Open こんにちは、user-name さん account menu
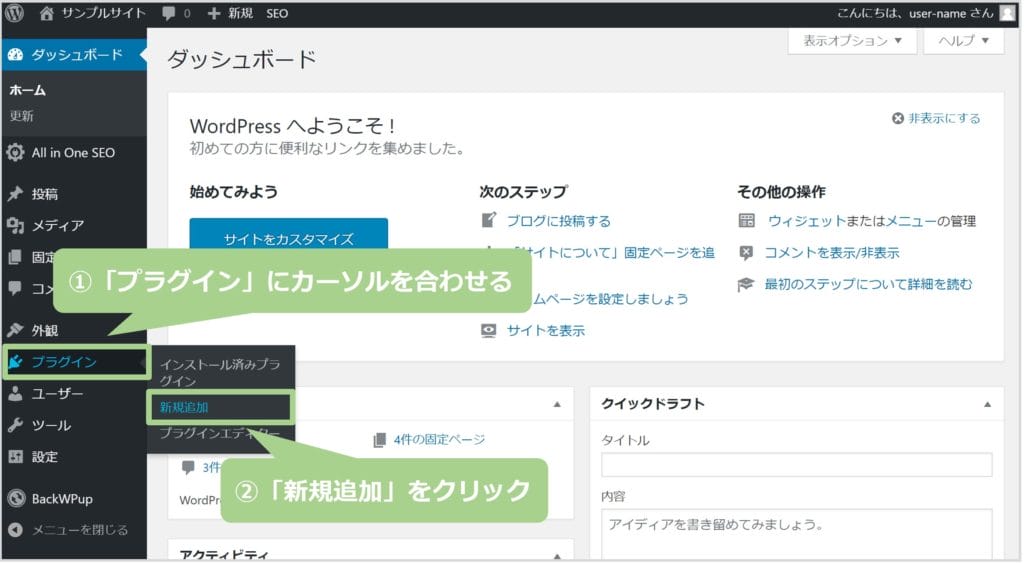 click(915, 13)
